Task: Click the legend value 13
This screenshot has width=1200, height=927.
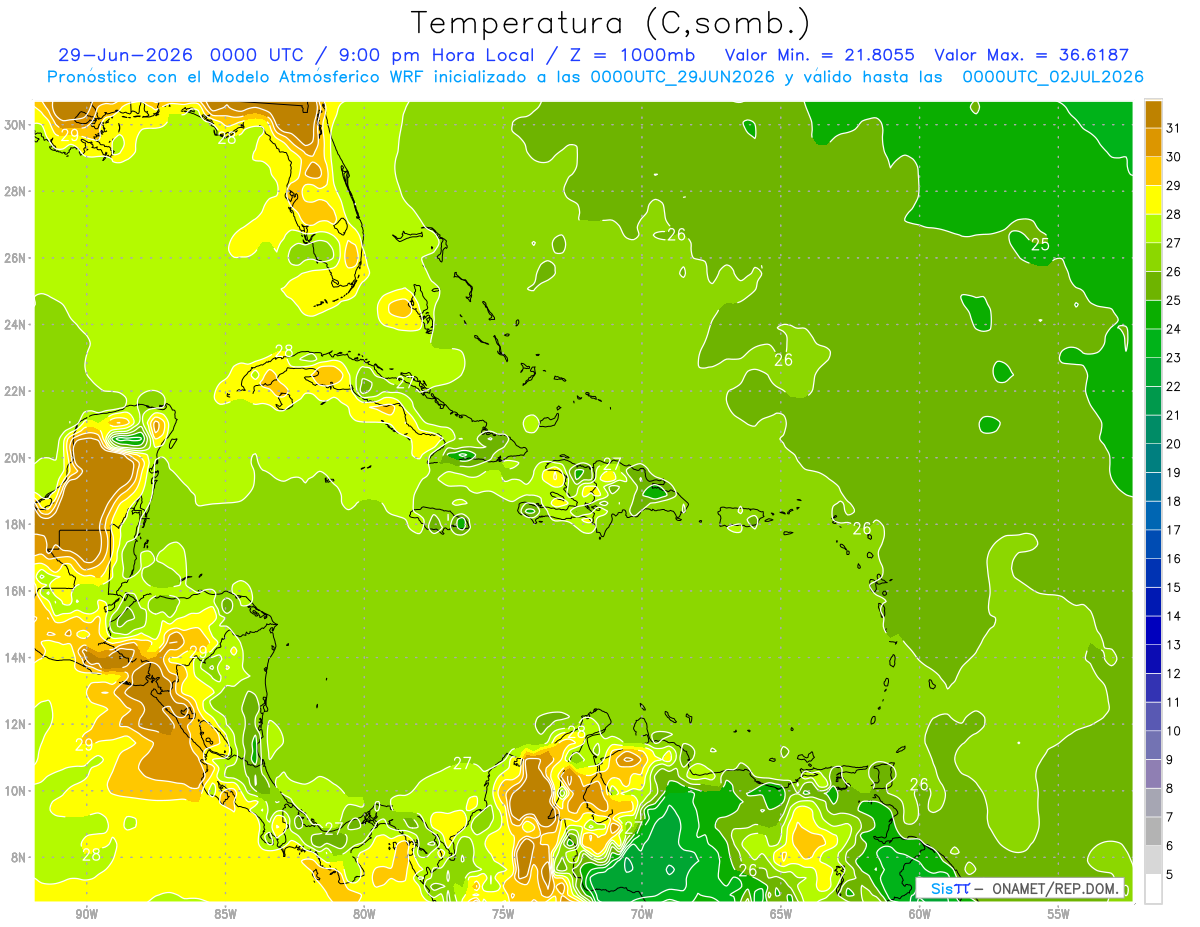Action: (x=1174, y=645)
